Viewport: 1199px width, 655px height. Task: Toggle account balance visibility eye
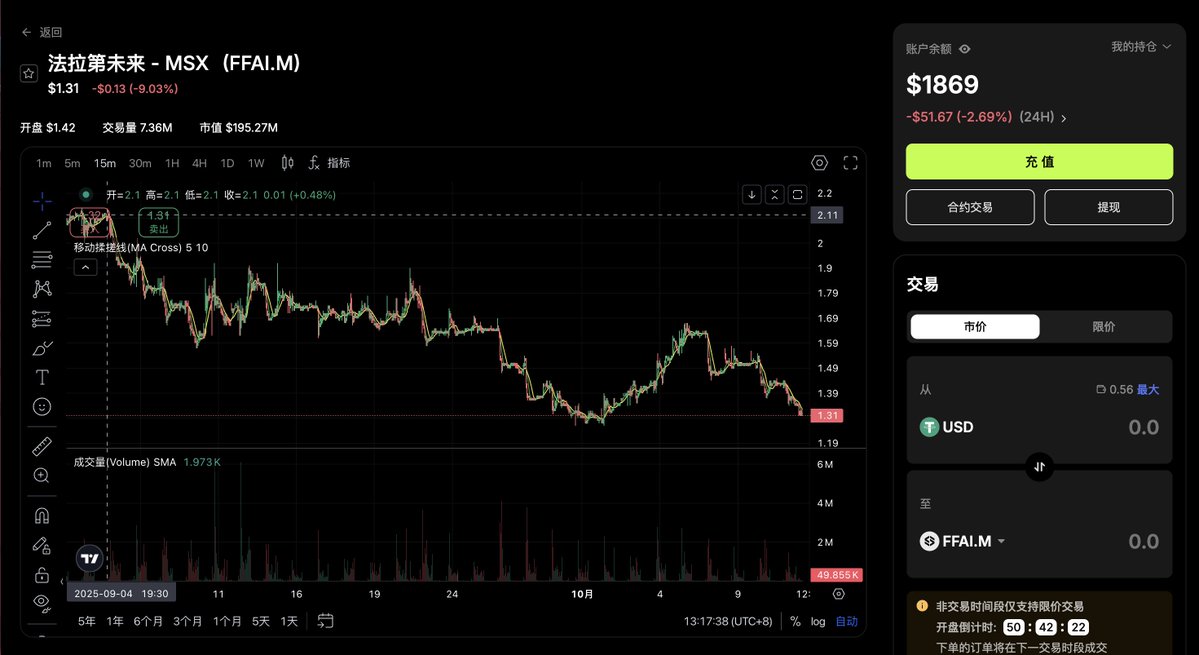tap(965, 49)
